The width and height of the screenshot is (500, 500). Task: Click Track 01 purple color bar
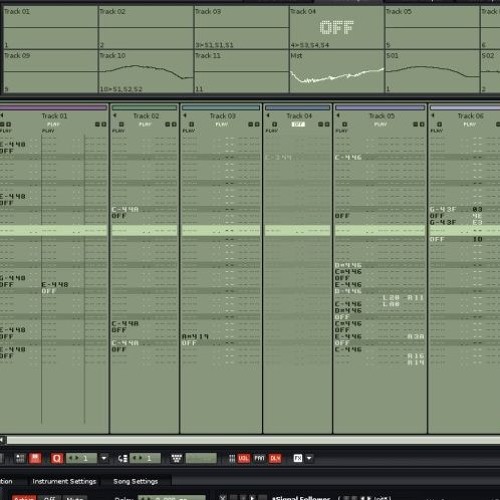tap(53, 107)
